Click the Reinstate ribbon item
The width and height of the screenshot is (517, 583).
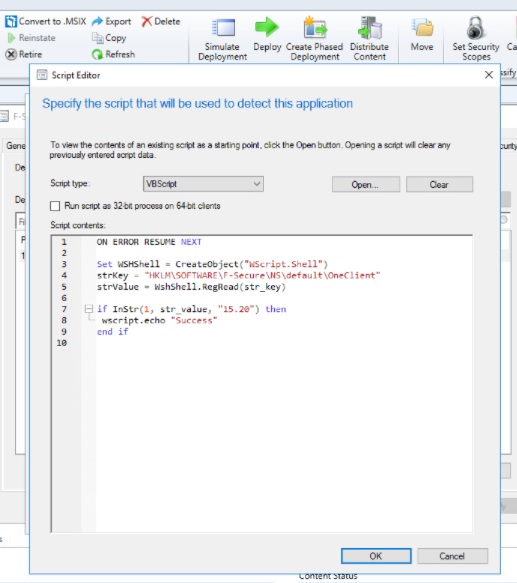point(31,38)
